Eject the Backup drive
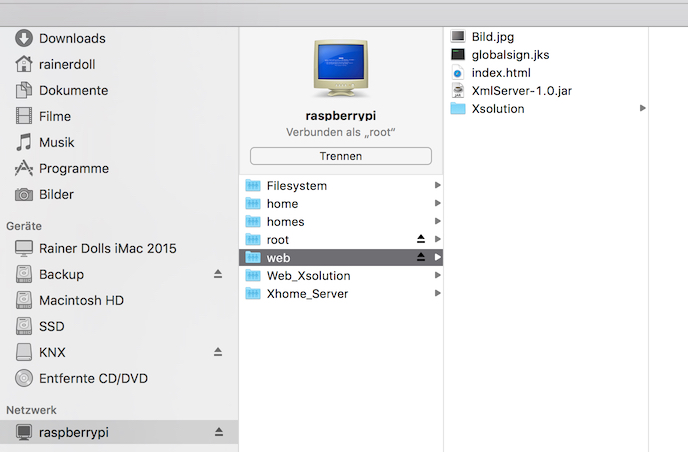The width and height of the screenshot is (688, 452). [x=218, y=274]
